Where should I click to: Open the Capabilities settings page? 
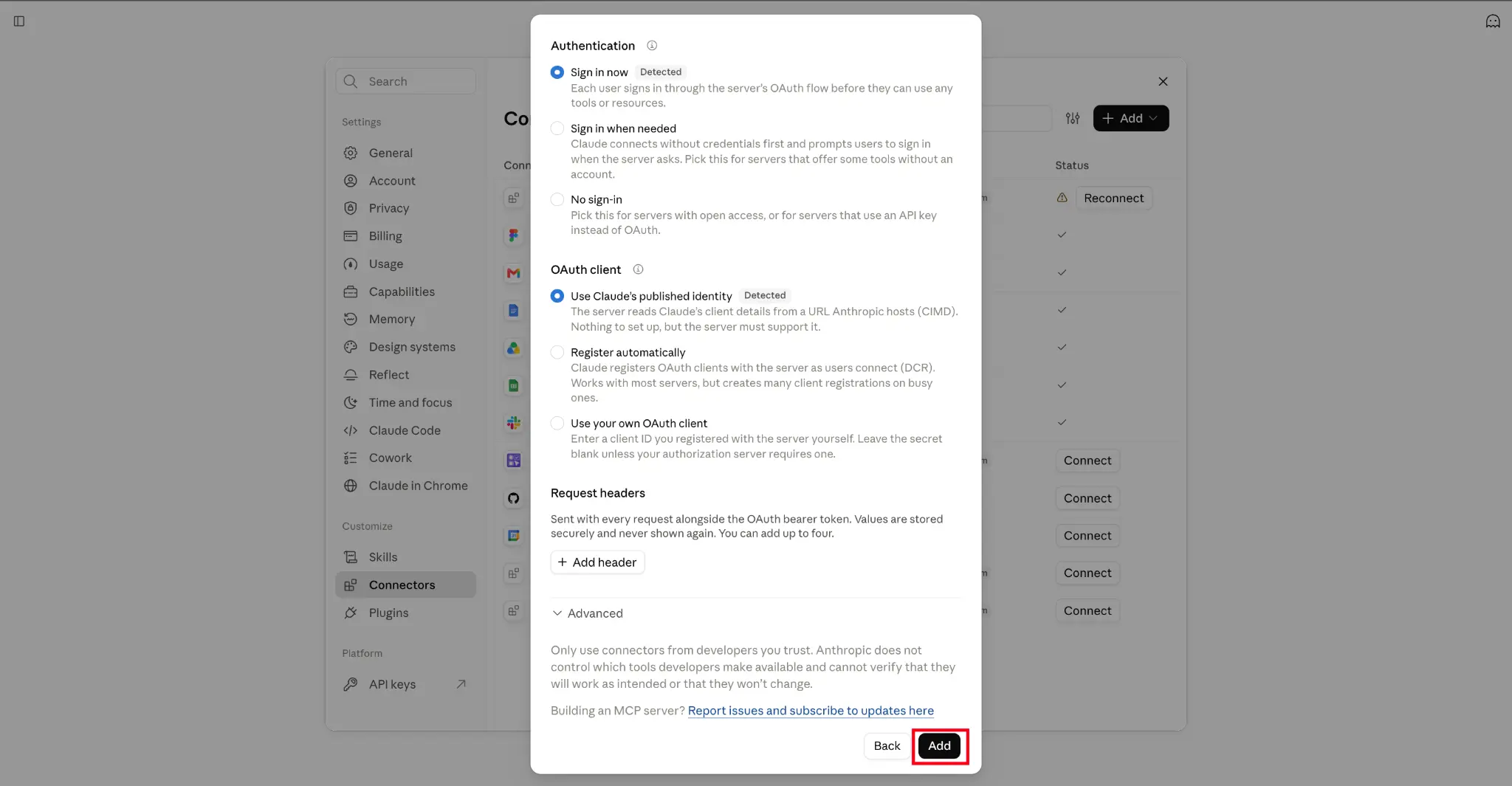click(405, 292)
